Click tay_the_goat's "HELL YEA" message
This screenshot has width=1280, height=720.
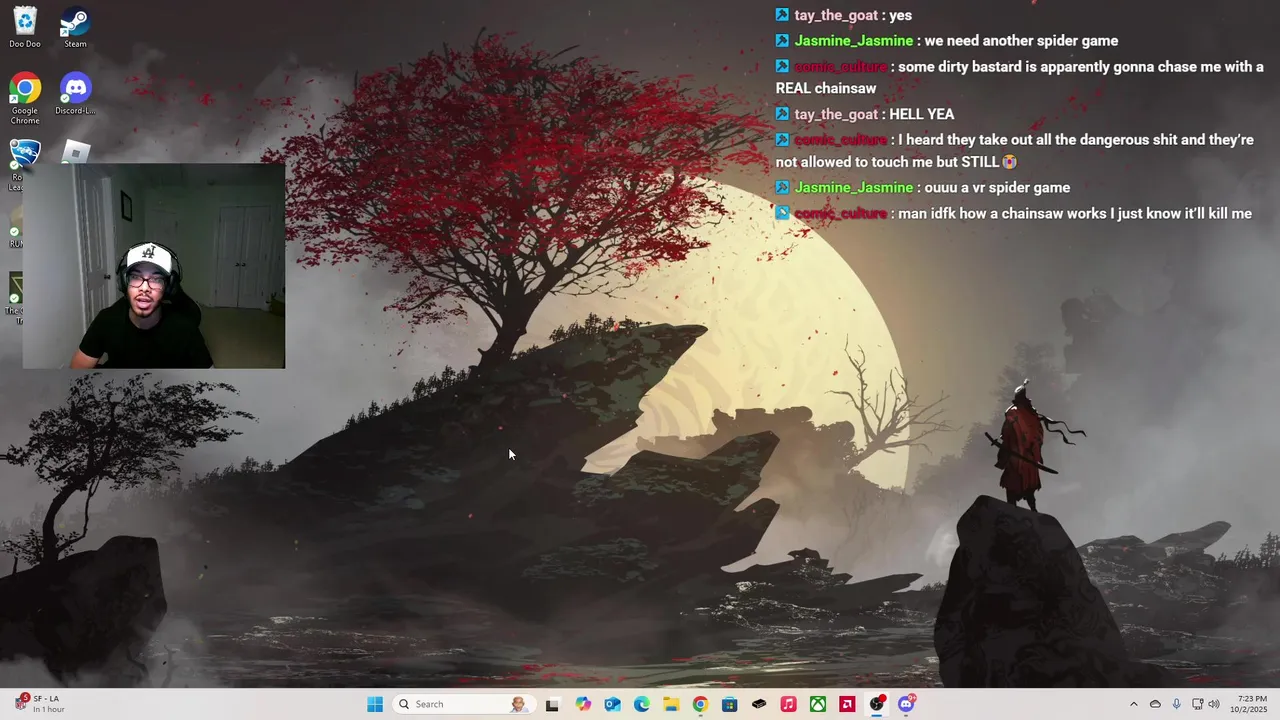[x=865, y=114]
